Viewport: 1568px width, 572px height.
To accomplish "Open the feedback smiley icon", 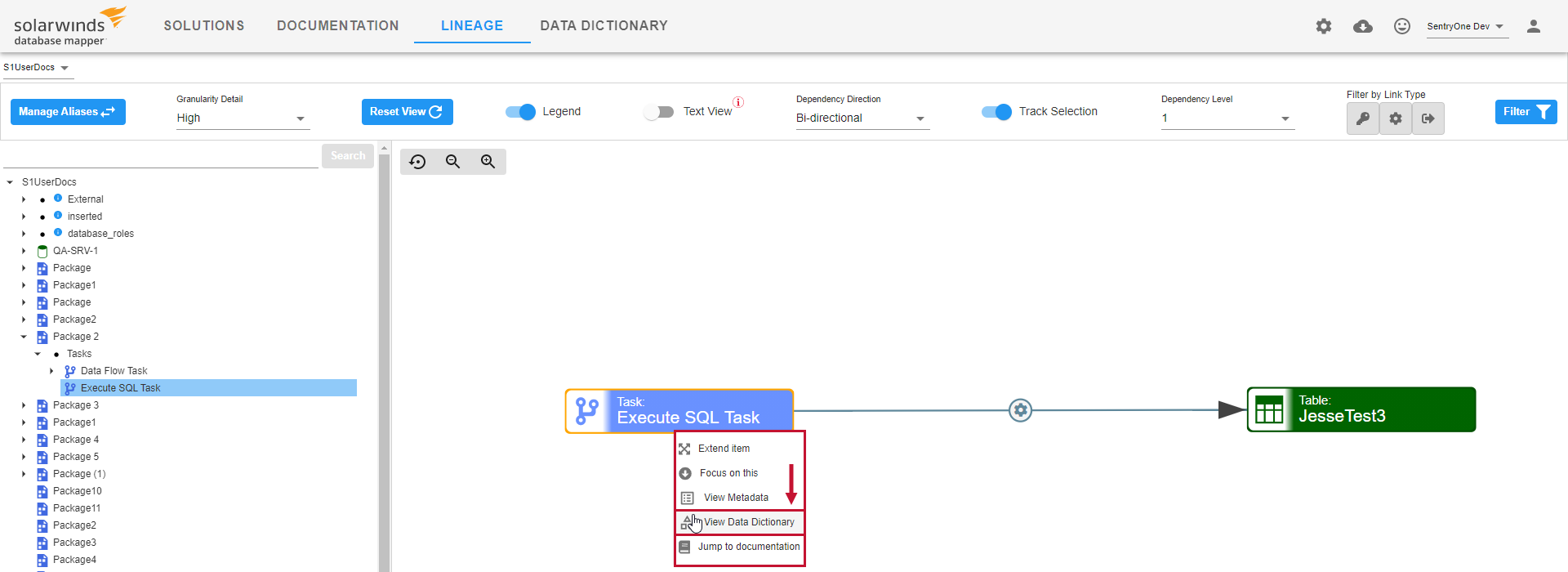I will [x=1402, y=26].
